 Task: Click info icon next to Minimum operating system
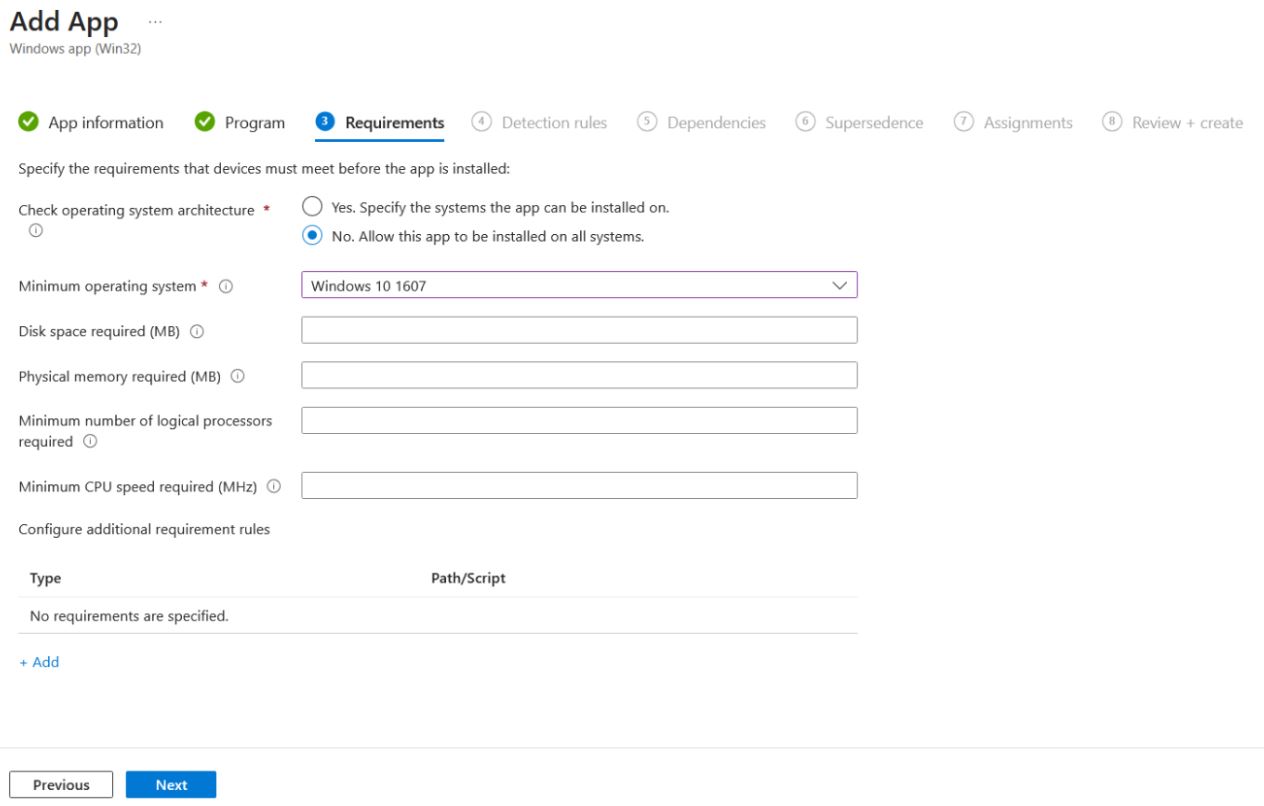[226, 287]
